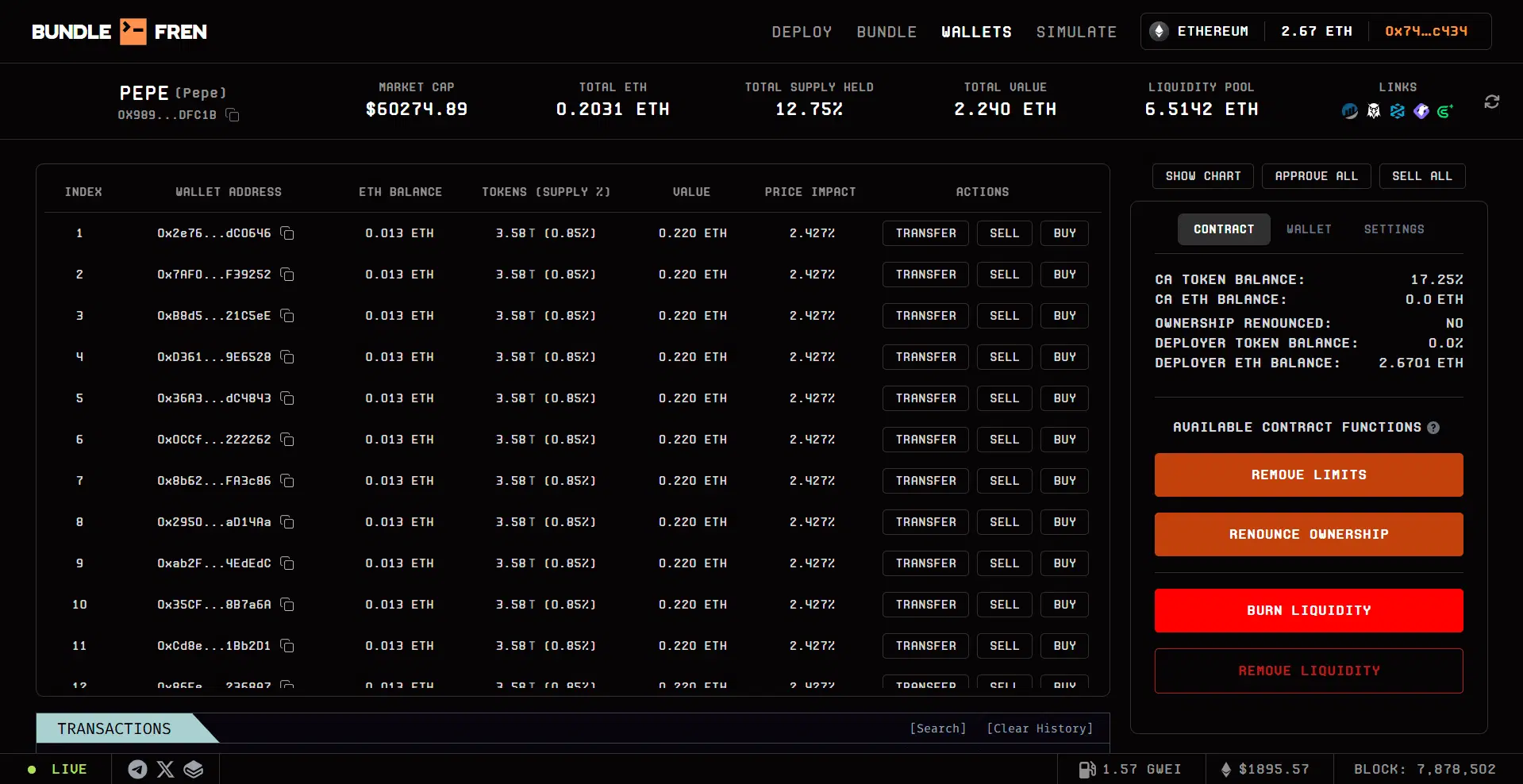Click Sell for wallet 0x7AF0...F39252

1004,275
